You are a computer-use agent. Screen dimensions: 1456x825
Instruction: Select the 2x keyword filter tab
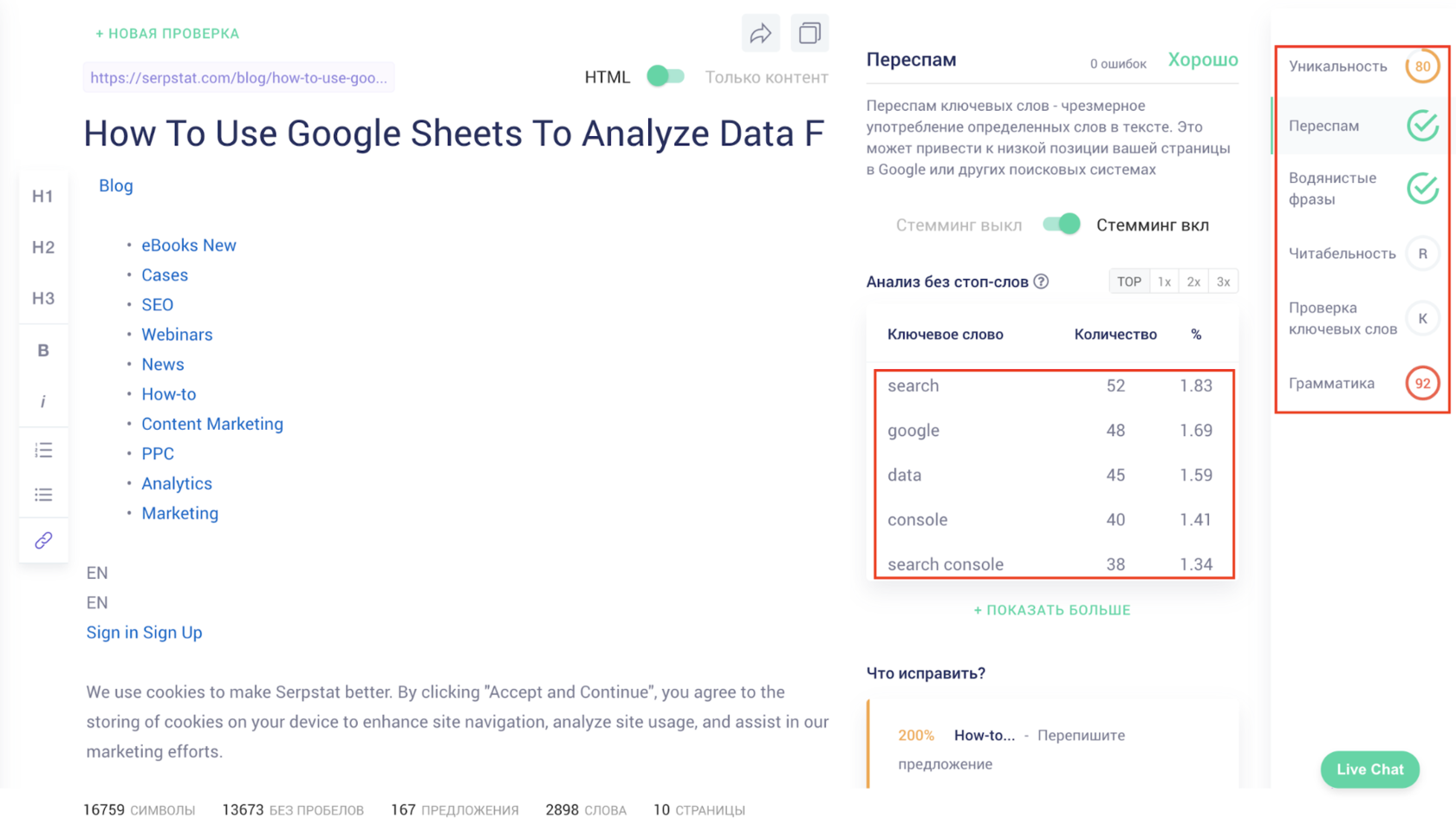[1193, 282]
